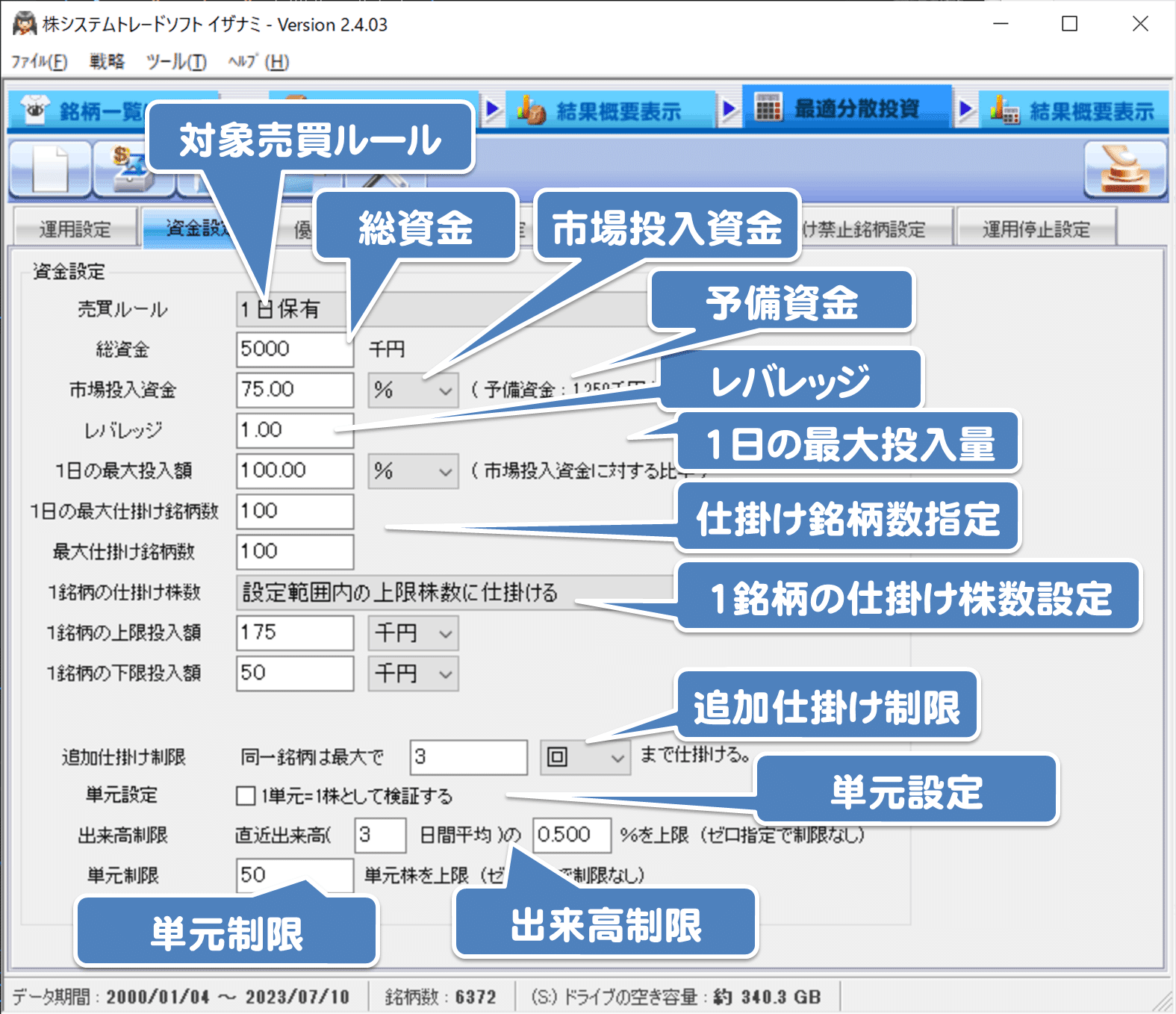Maximize the イザナミ window
The width and height of the screenshot is (1176, 1014).
point(1069,24)
